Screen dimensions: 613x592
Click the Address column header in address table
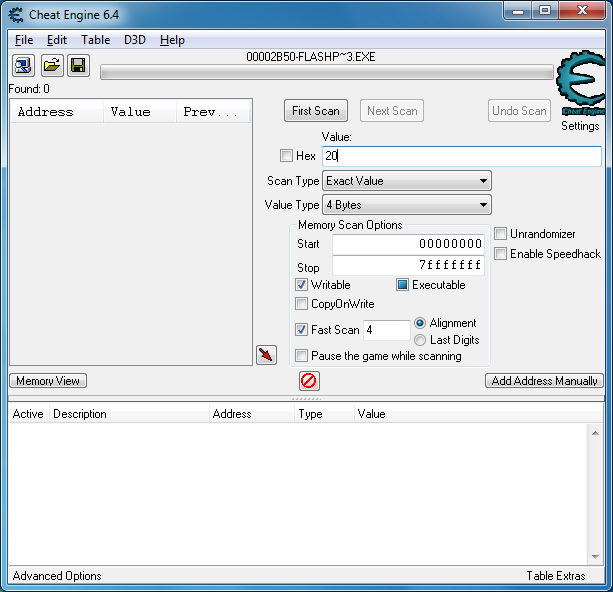(x=252, y=414)
